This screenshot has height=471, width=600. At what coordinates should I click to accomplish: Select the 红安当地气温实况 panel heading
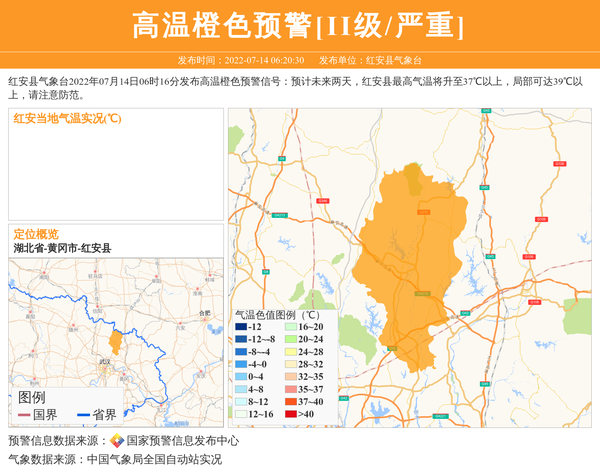(67, 118)
